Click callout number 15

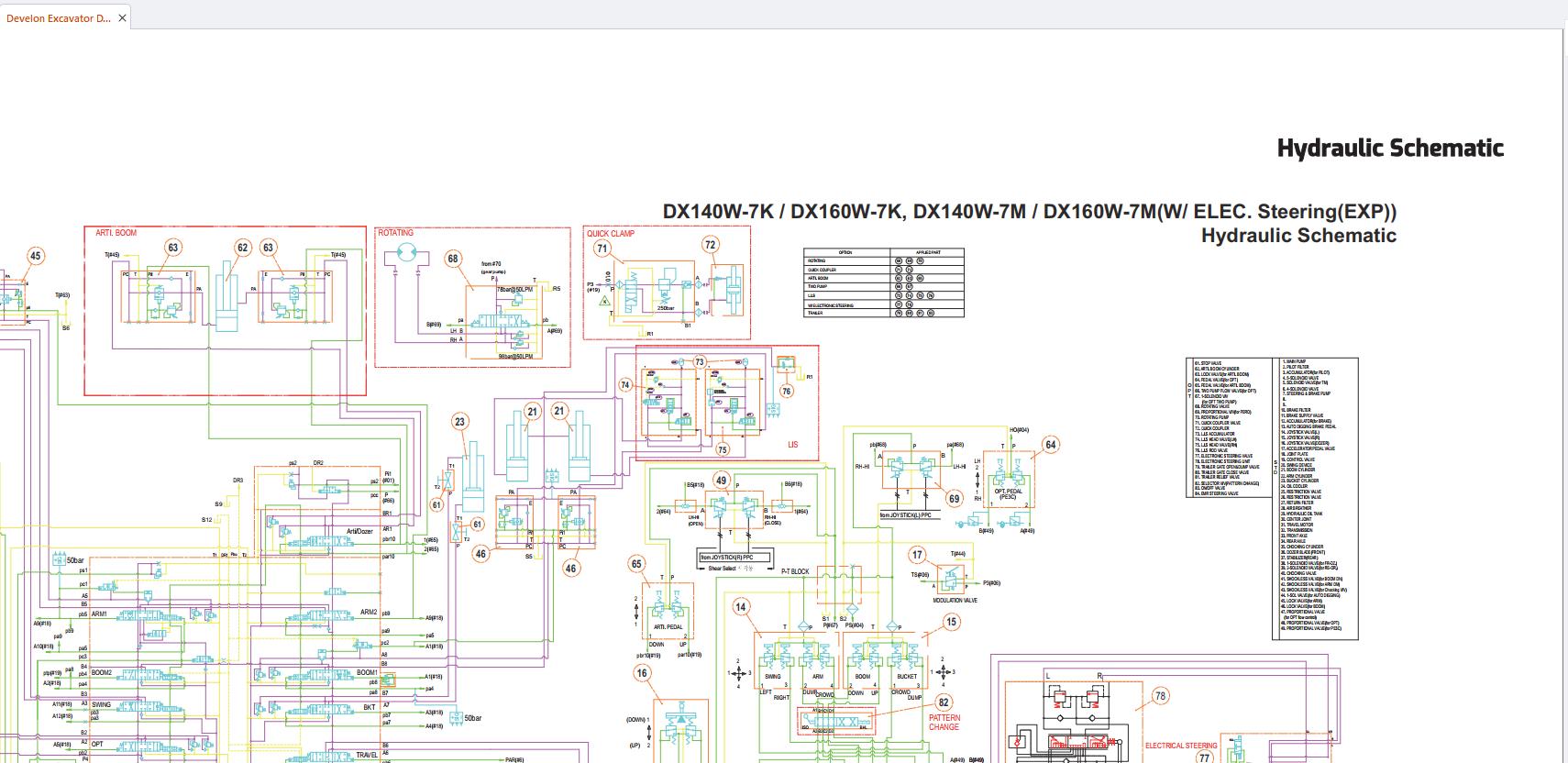point(951,622)
